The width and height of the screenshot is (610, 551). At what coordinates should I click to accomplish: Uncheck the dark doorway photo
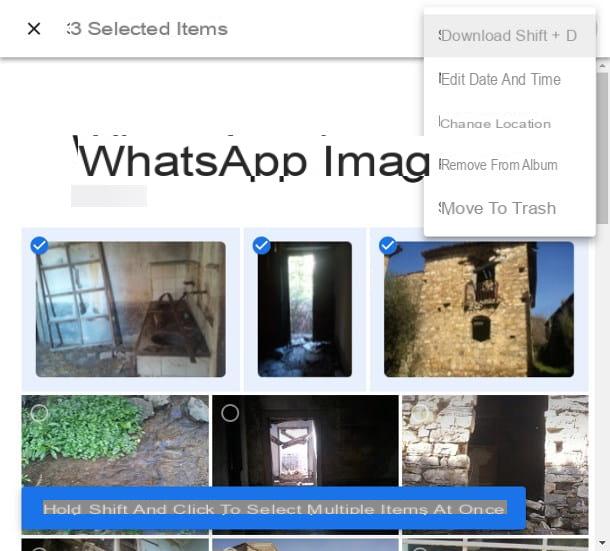click(x=261, y=246)
